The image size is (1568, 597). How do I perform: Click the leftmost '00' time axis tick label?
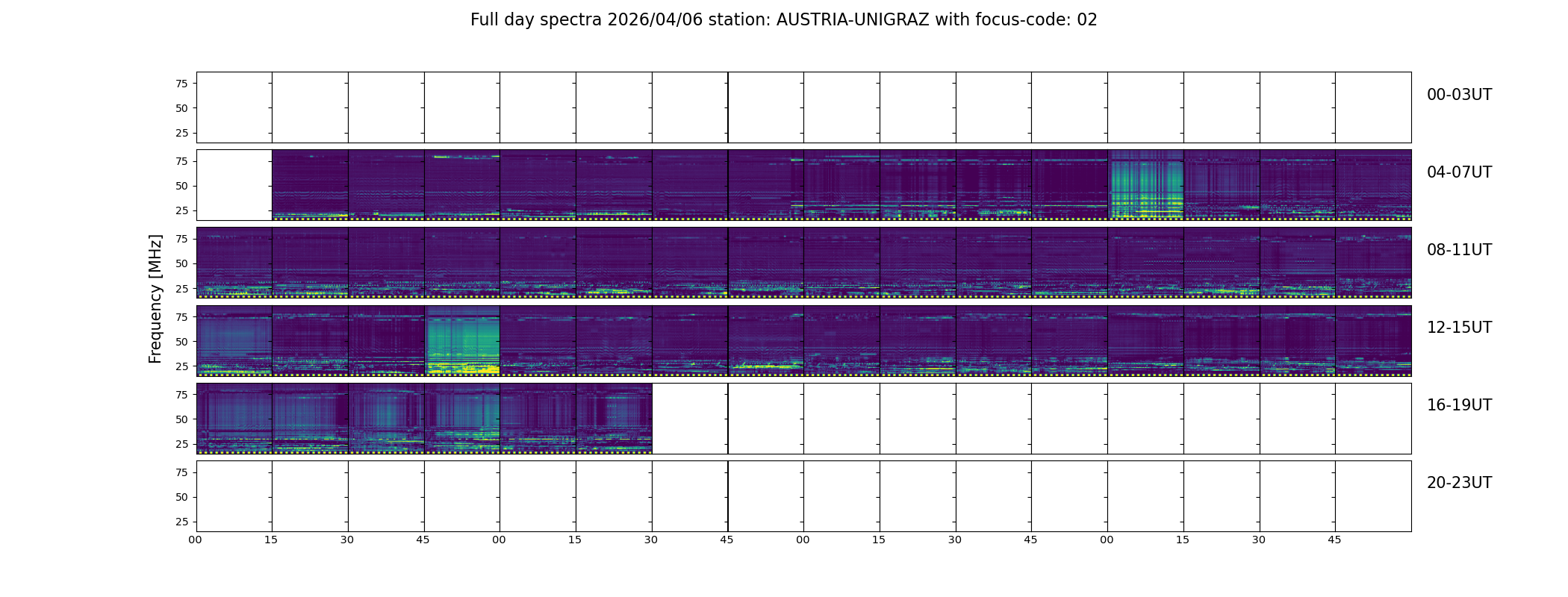195,540
